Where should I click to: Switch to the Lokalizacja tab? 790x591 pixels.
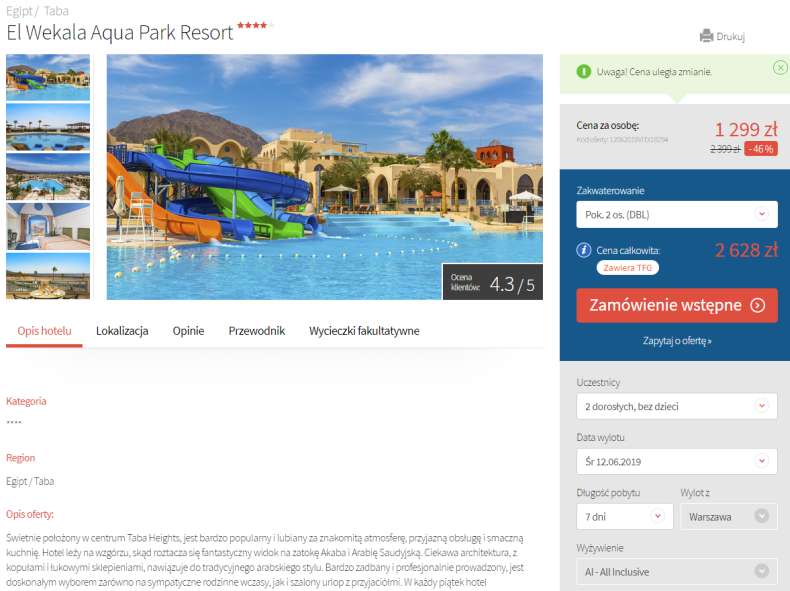[122, 331]
